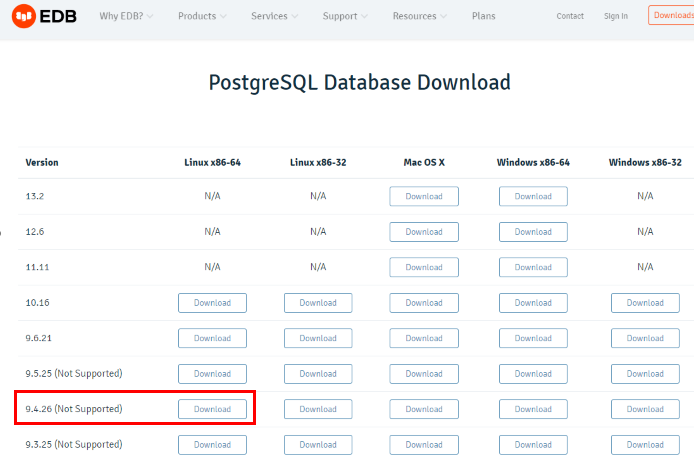Click the PostgreSQL Database Download heading
This screenshot has width=694, height=468.
tap(359, 83)
